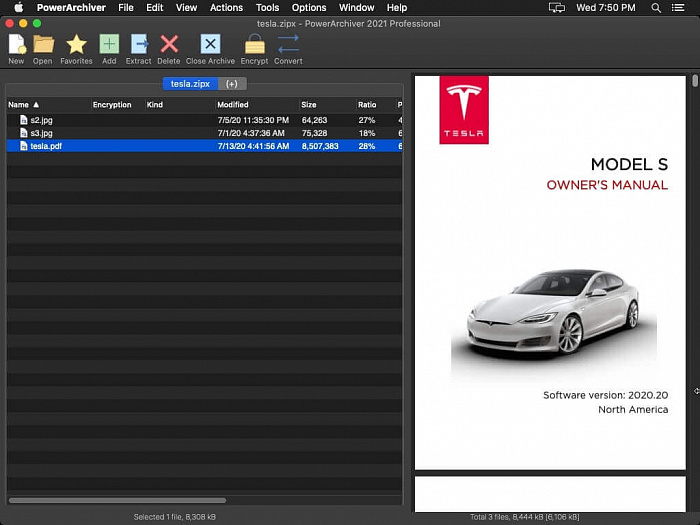Click the s2.jpg file icon
Viewport: 700px width, 525px height.
(24, 120)
